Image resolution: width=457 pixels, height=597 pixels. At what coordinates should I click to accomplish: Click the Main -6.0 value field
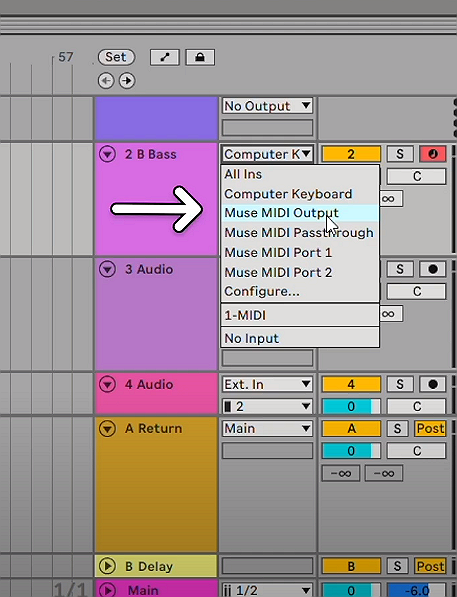tap(417, 590)
